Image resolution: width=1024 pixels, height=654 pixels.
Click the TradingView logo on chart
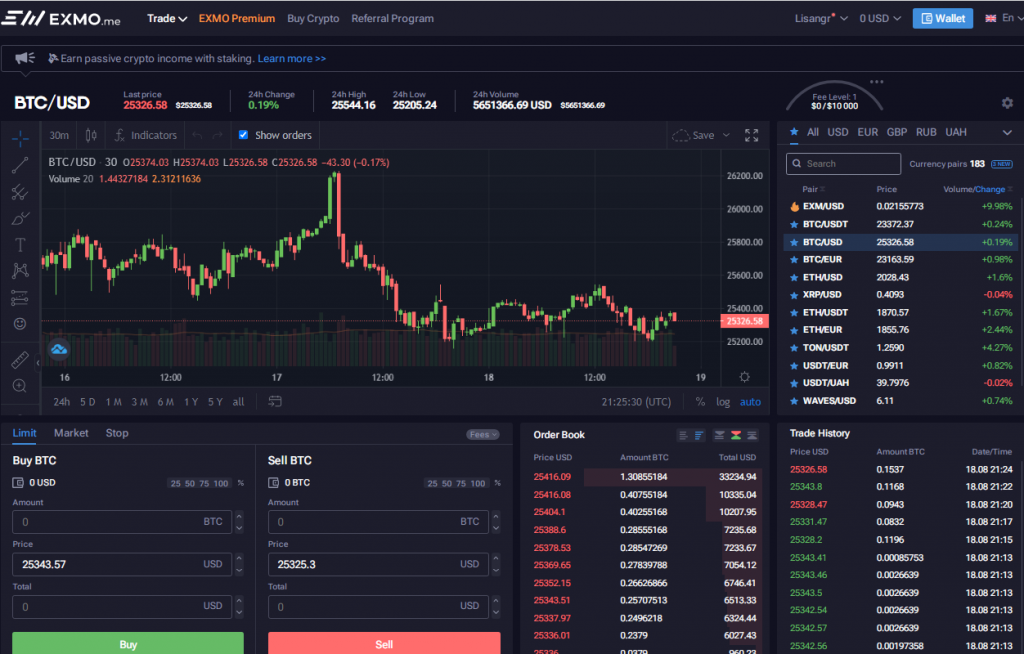[59, 349]
